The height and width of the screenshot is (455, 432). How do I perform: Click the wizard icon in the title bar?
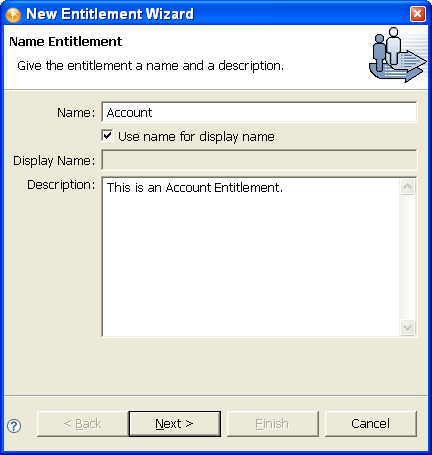pos(13,14)
